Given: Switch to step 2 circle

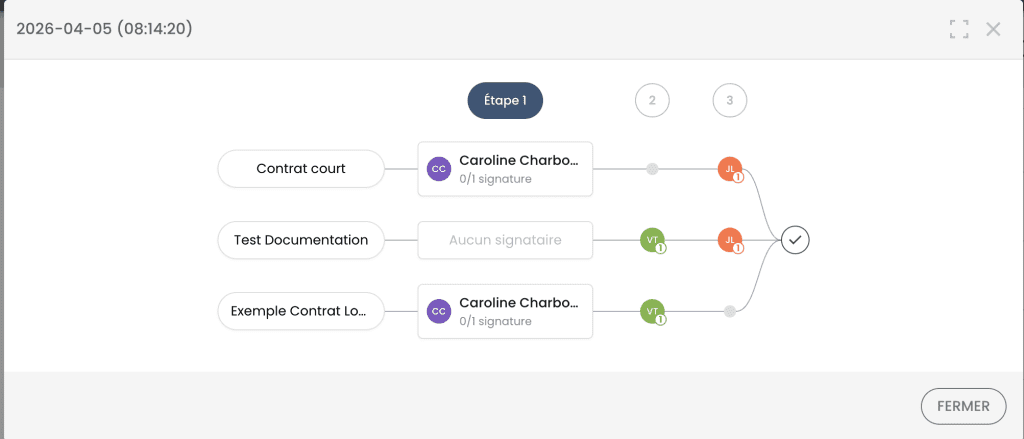Looking at the screenshot, I should (652, 100).
